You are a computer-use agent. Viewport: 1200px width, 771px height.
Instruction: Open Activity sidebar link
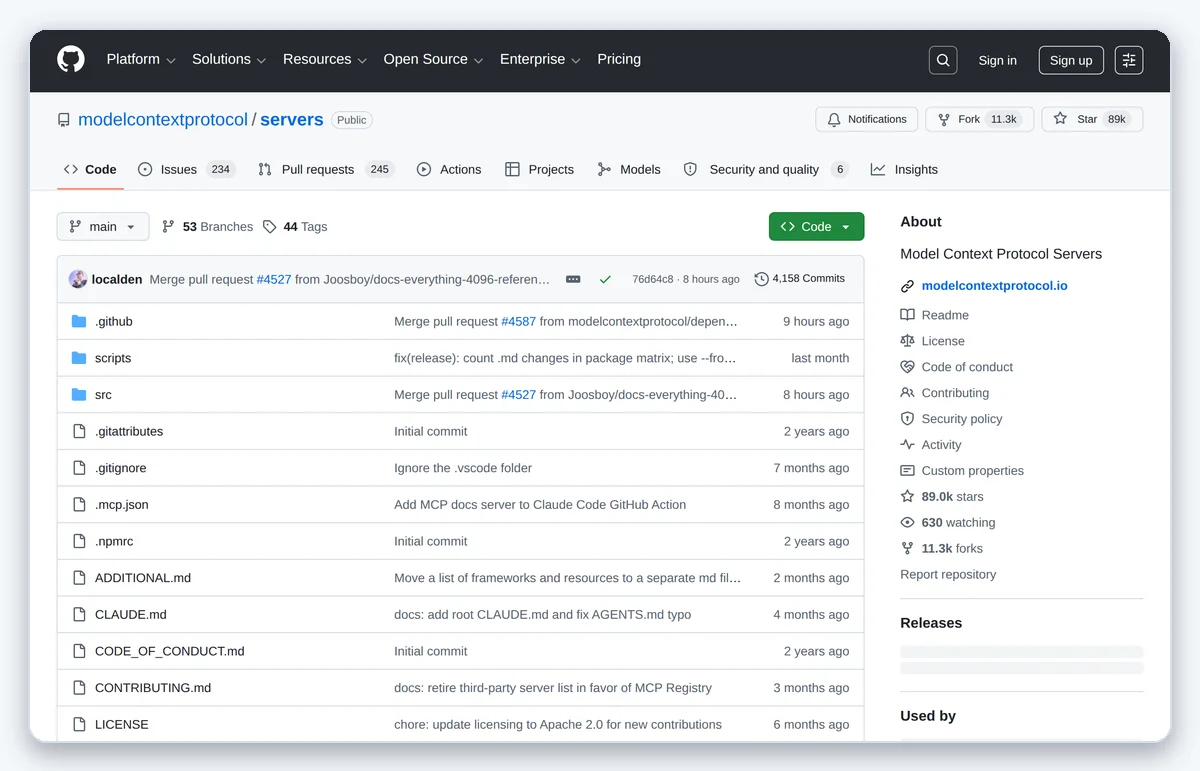coord(931,445)
